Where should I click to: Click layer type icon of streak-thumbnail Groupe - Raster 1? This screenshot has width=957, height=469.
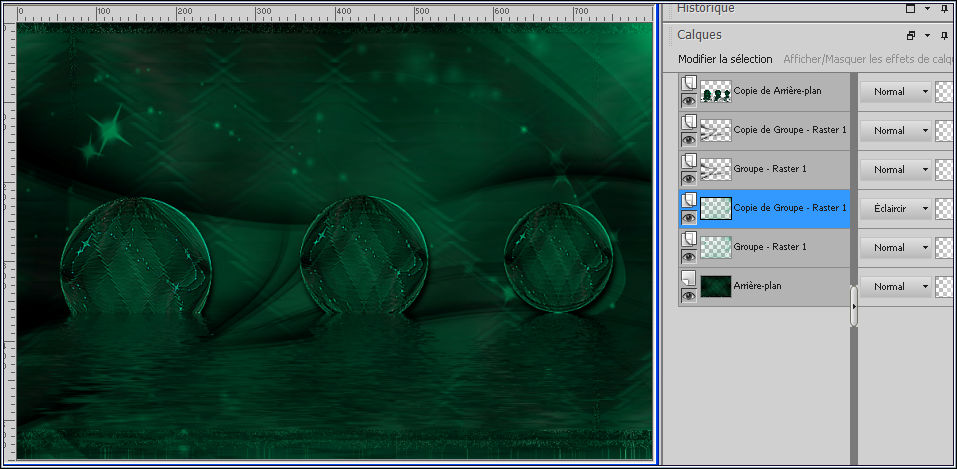689,161
